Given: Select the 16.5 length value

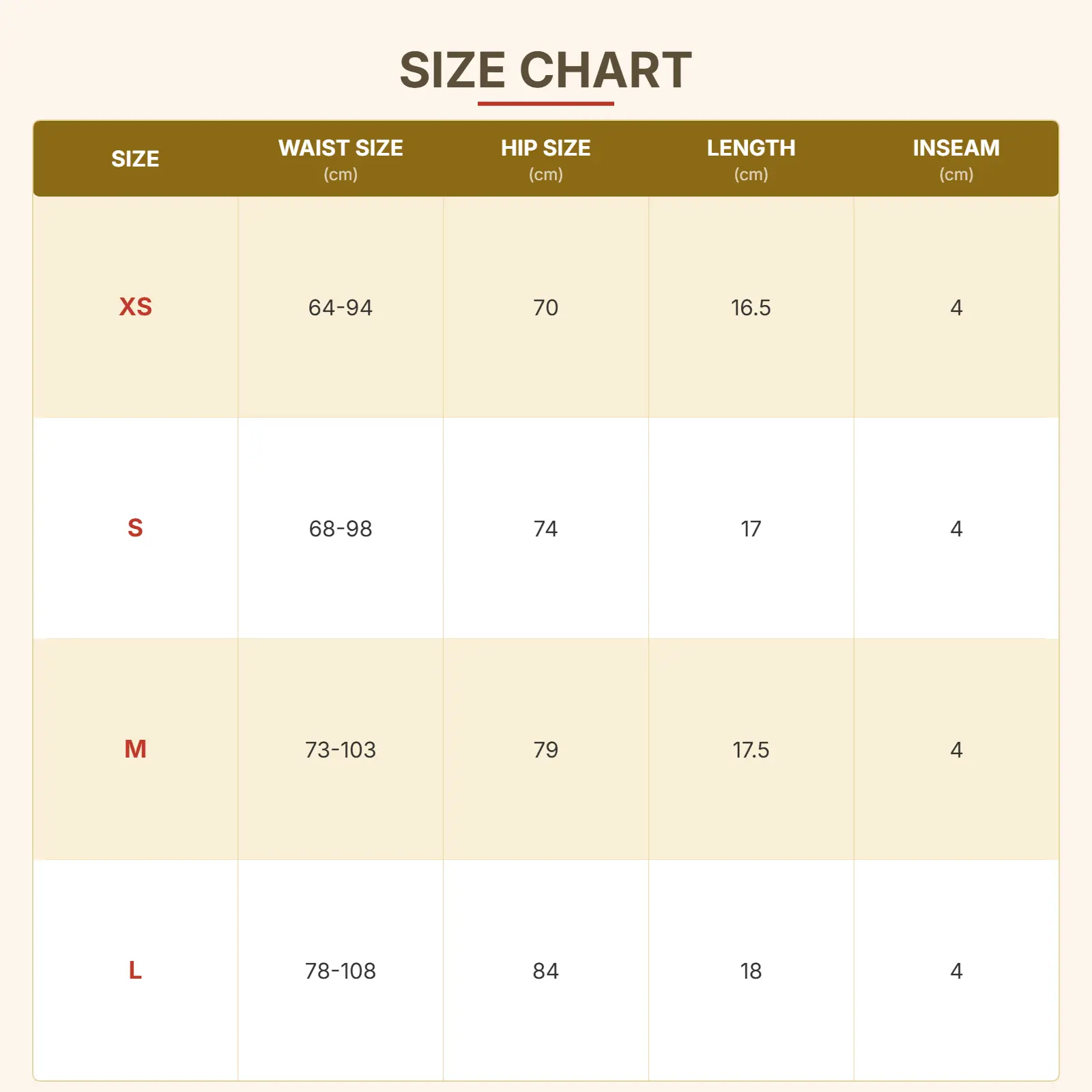Looking at the screenshot, I should (751, 308).
